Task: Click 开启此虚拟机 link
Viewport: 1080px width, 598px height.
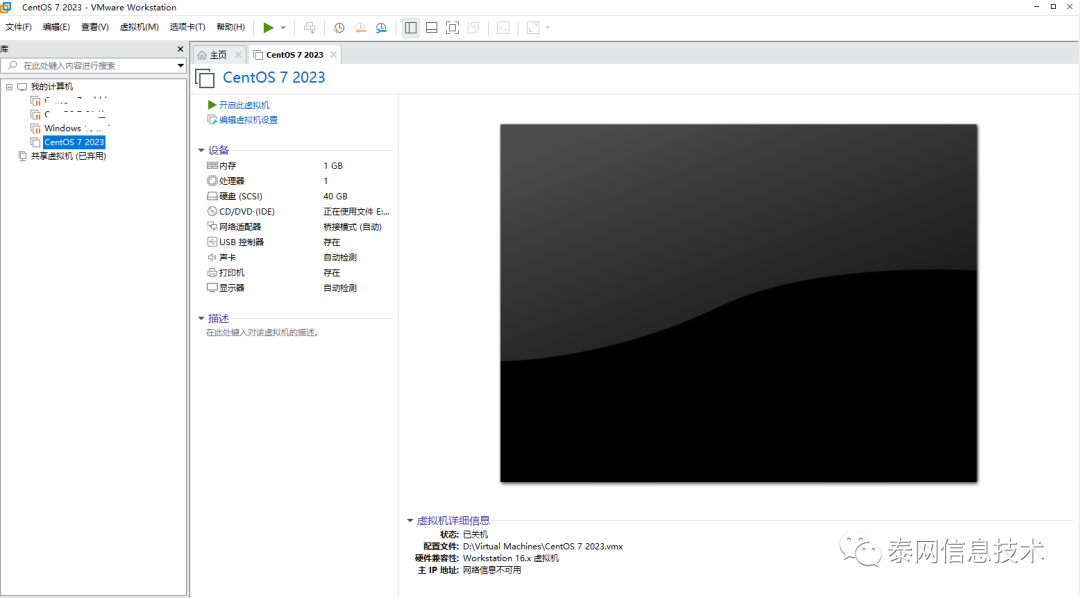Action: click(x=244, y=105)
